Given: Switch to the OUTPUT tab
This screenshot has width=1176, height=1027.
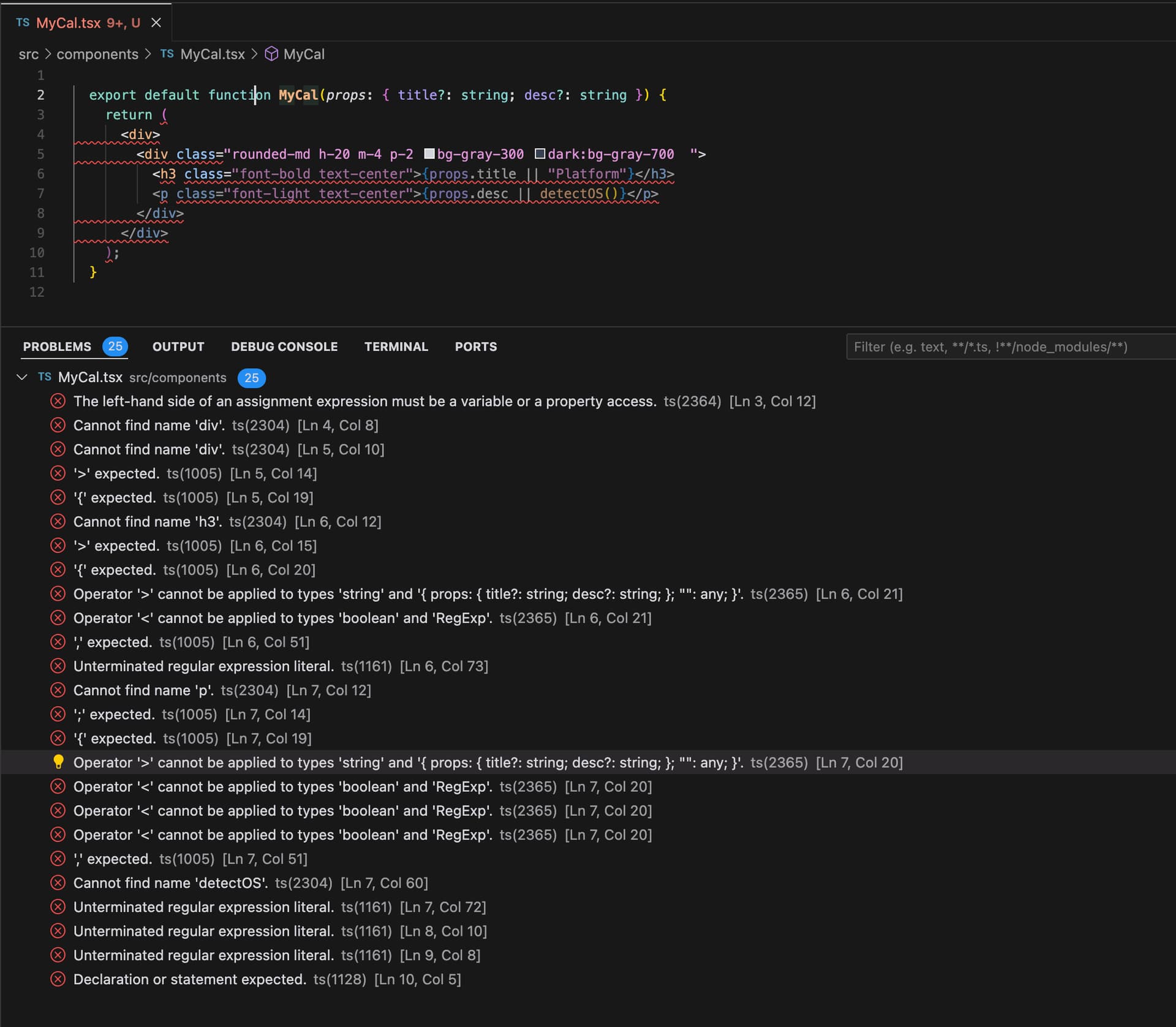Looking at the screenshot, I should [178, 347].
